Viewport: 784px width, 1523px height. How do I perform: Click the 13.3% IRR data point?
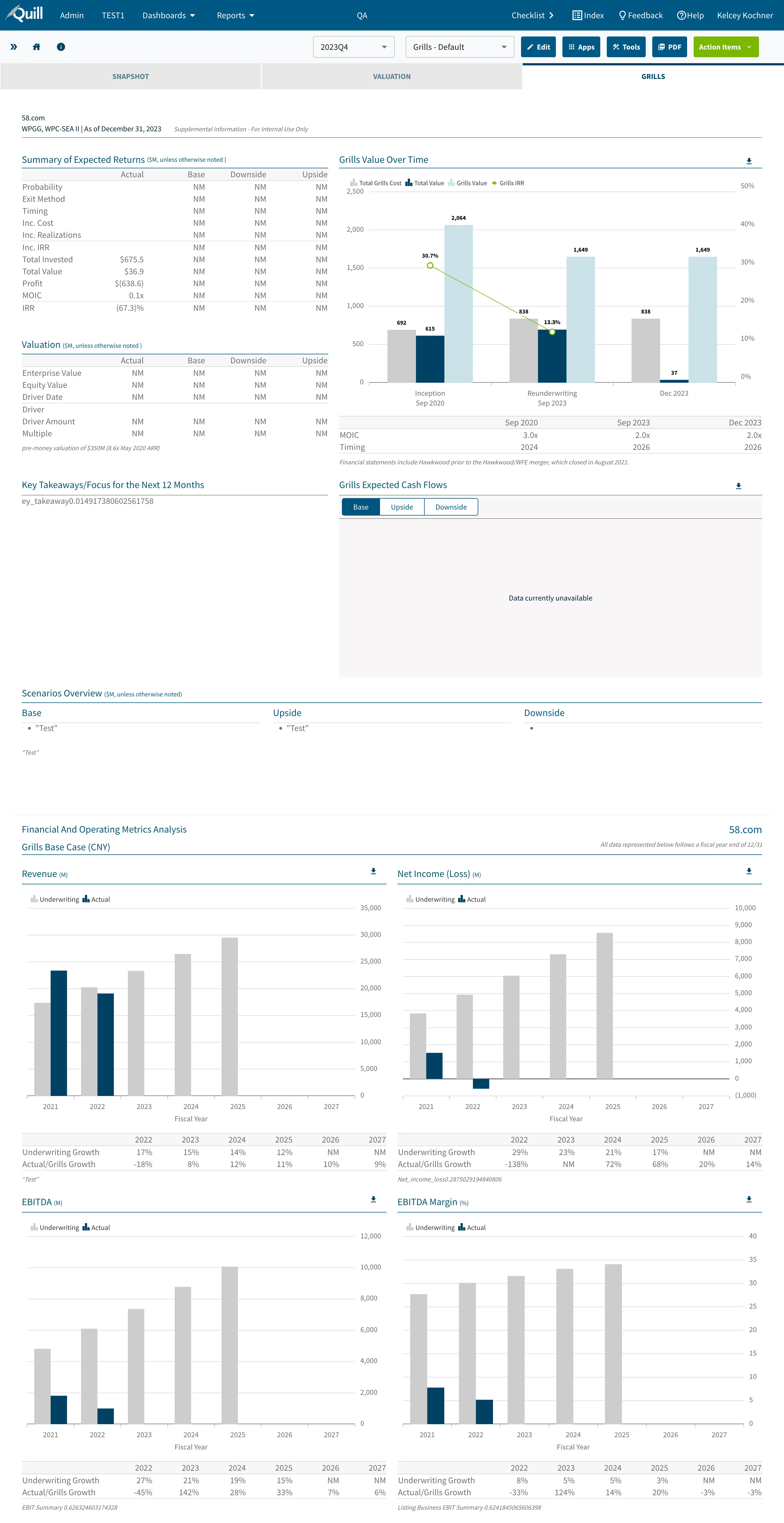pos(552,332)
